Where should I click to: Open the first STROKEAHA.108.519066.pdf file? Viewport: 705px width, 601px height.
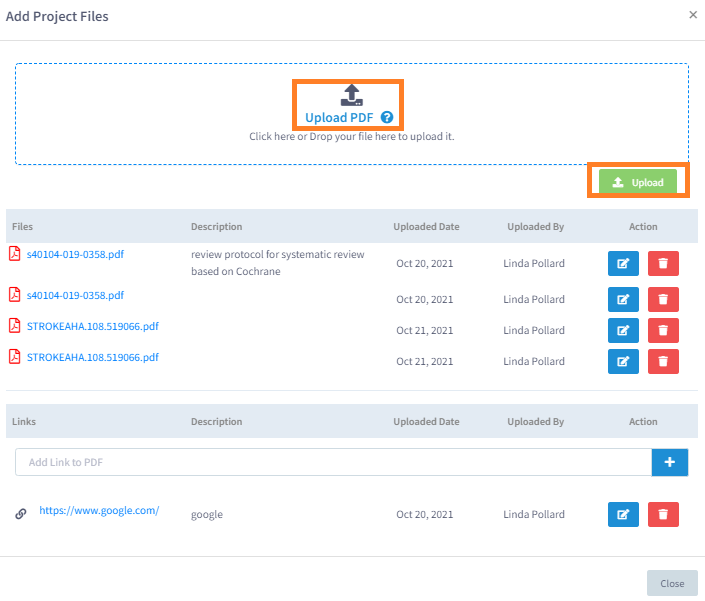[92, 326]
